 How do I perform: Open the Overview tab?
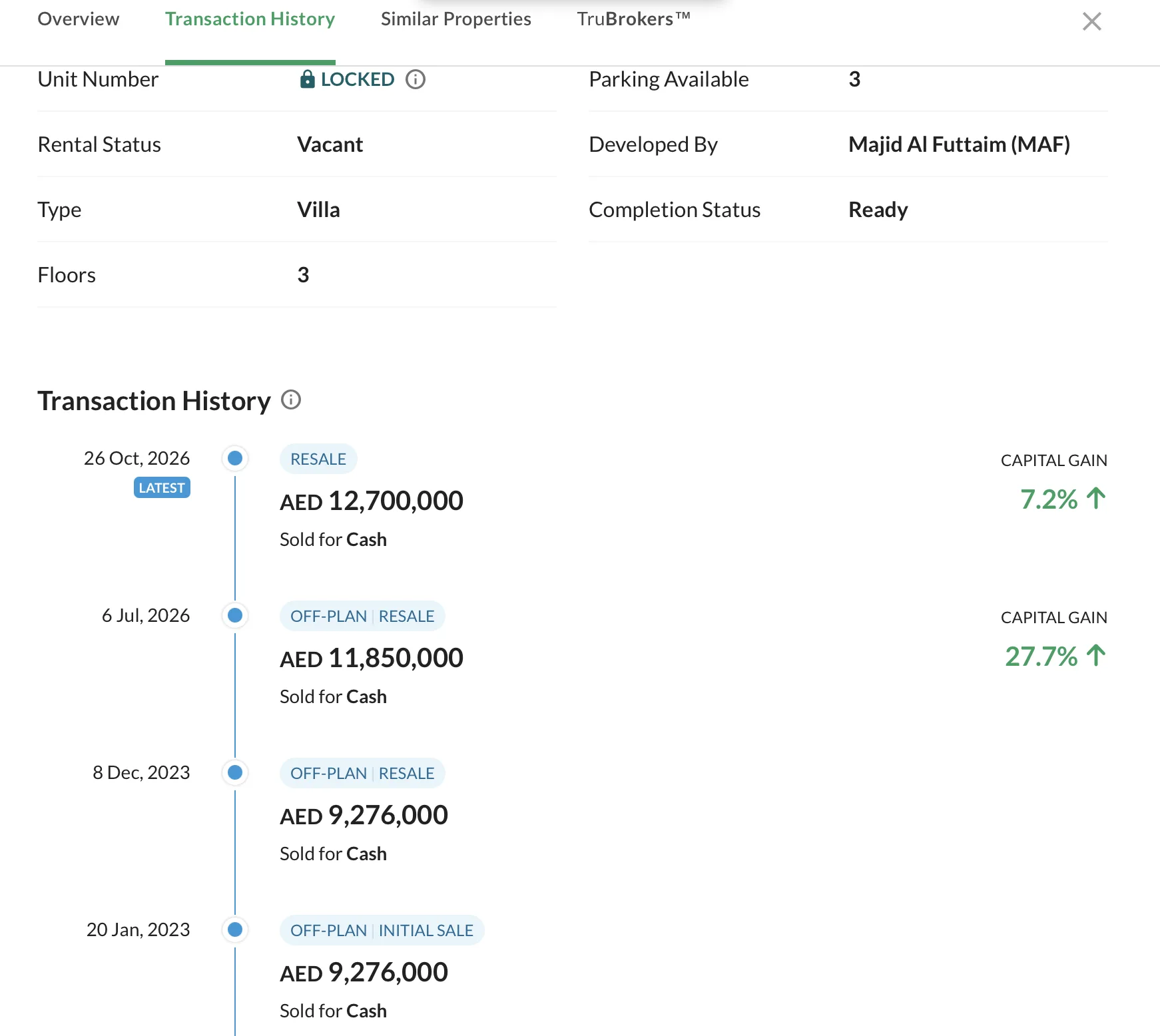79,19
